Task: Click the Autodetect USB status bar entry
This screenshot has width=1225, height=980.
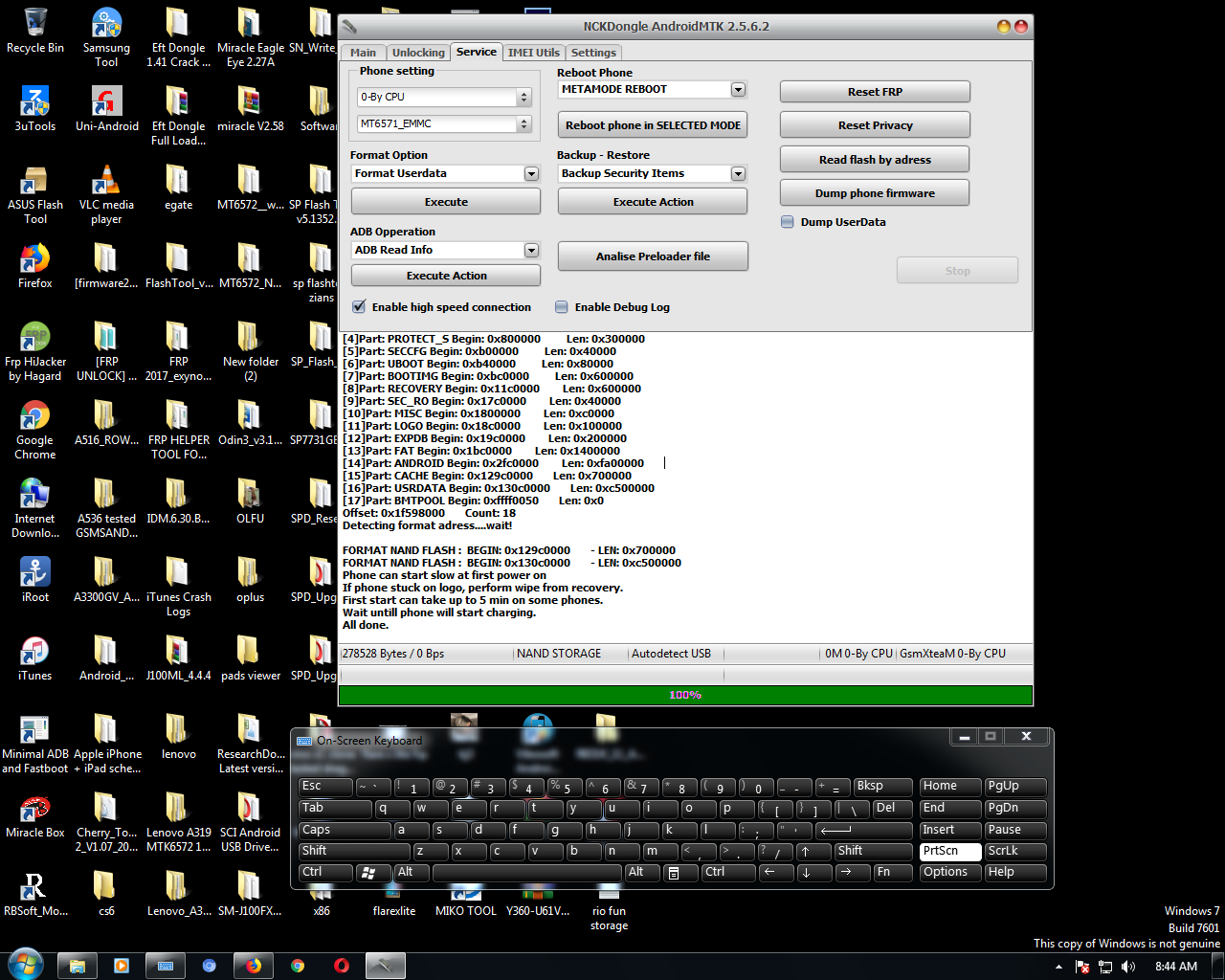Action: [671, 654]
